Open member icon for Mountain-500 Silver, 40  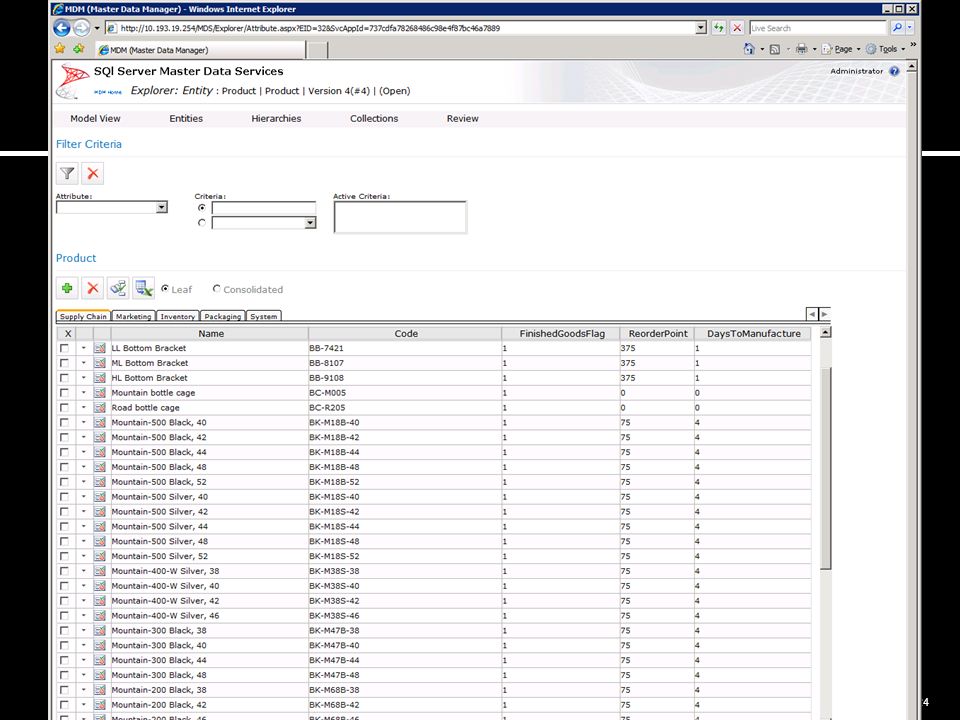point(100,497)
